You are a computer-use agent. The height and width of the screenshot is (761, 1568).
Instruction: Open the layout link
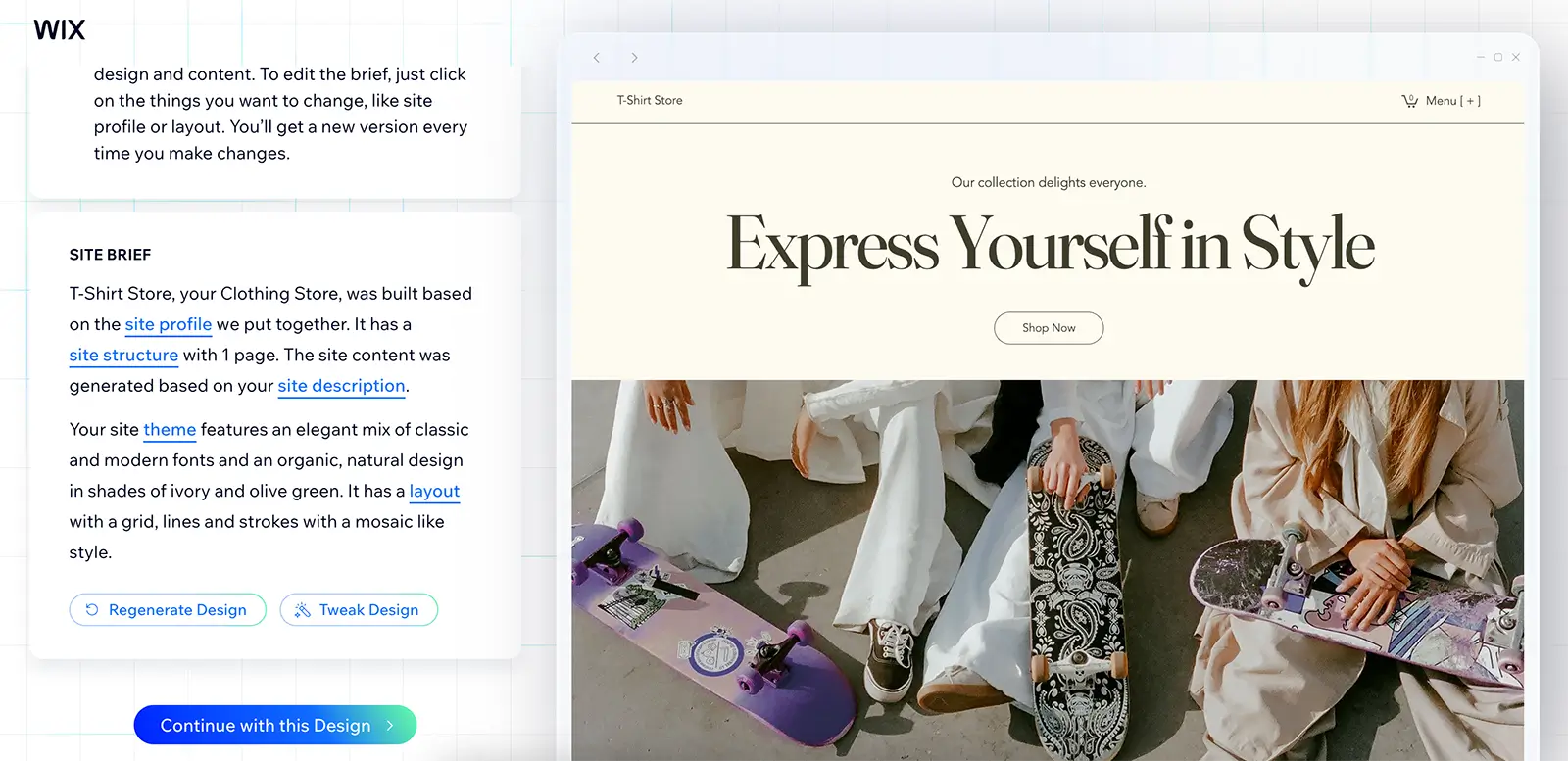[x=434, y=492]
